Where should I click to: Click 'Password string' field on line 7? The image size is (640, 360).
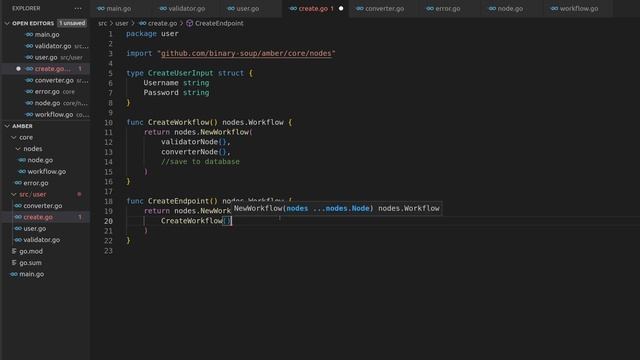coord(176,93)
